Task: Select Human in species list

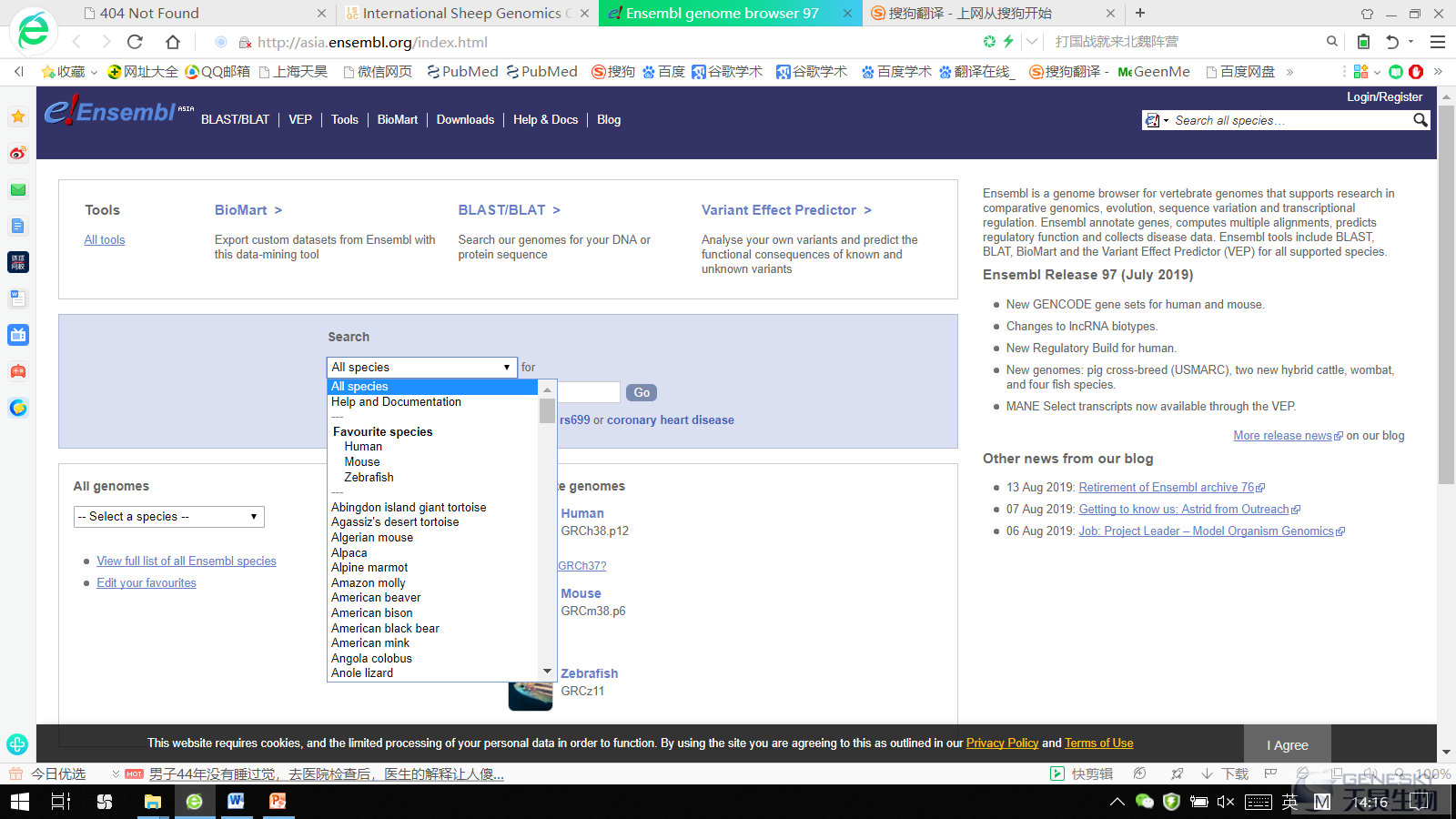Action: point(363,447)
